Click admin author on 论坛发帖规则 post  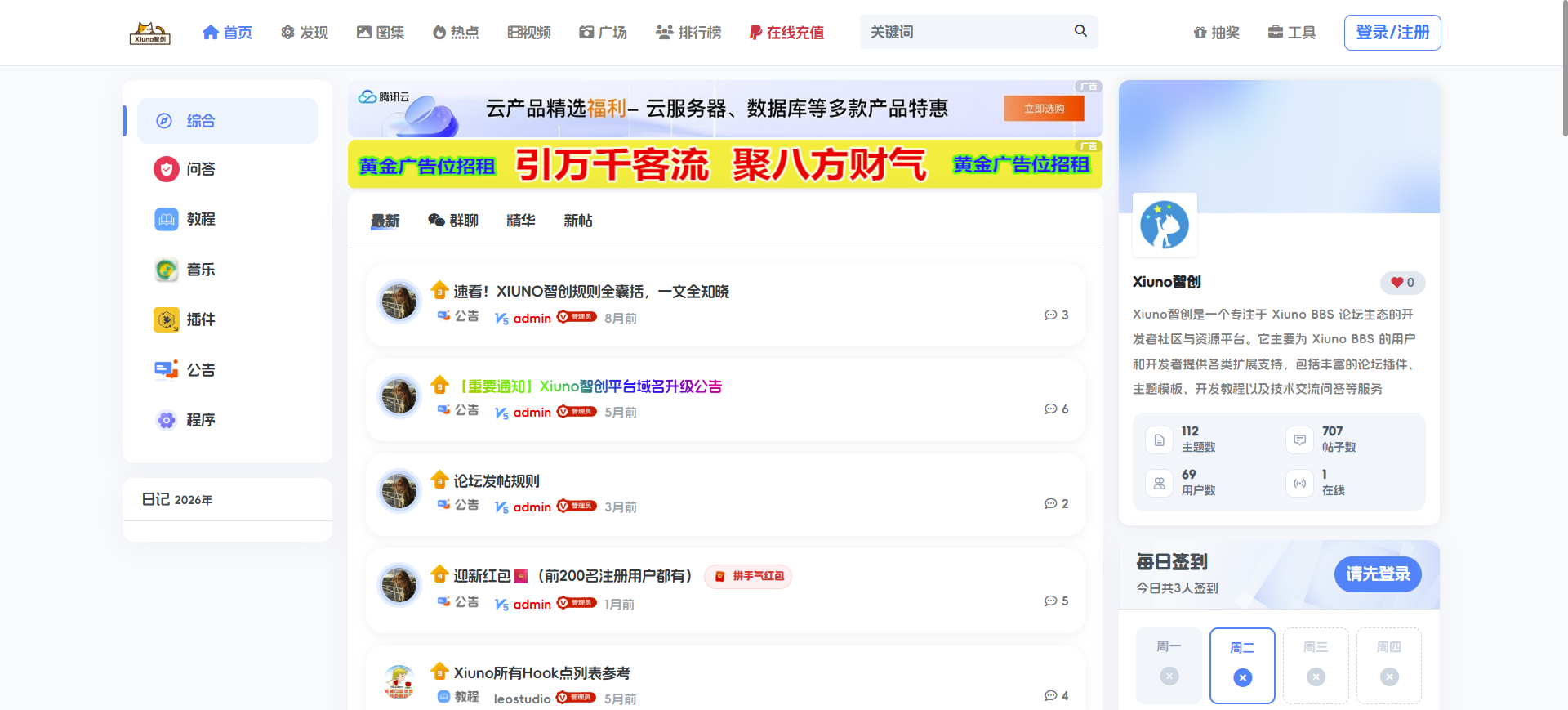[x=532, y=507]
